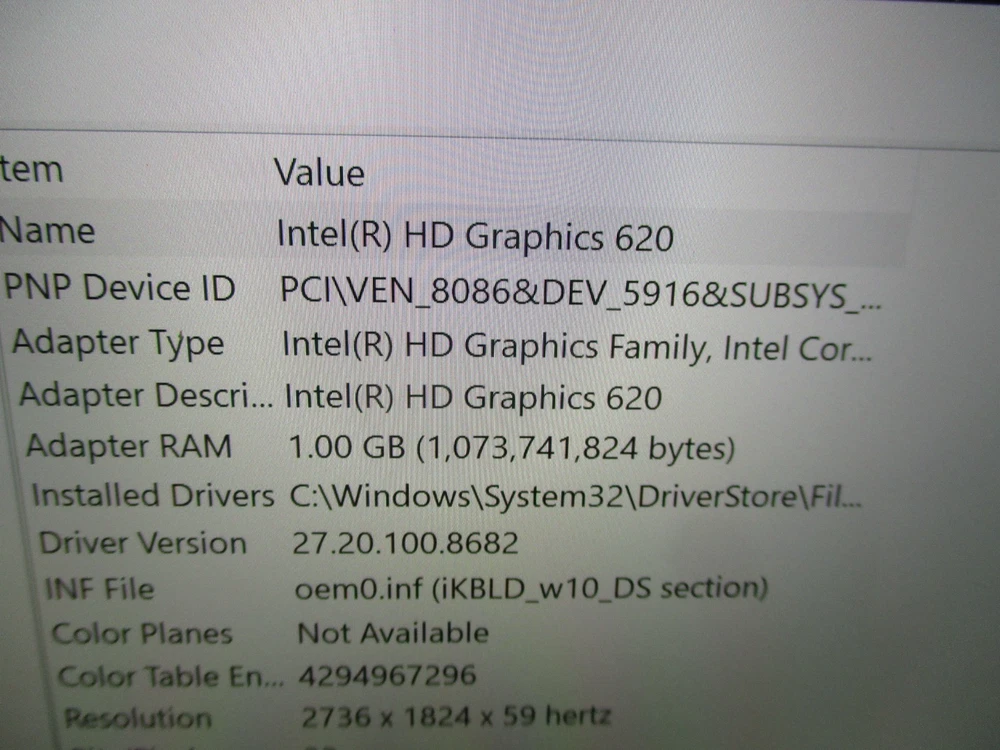
Task: Click the Intel HD Graphics Family value
Action: [577, 346]
